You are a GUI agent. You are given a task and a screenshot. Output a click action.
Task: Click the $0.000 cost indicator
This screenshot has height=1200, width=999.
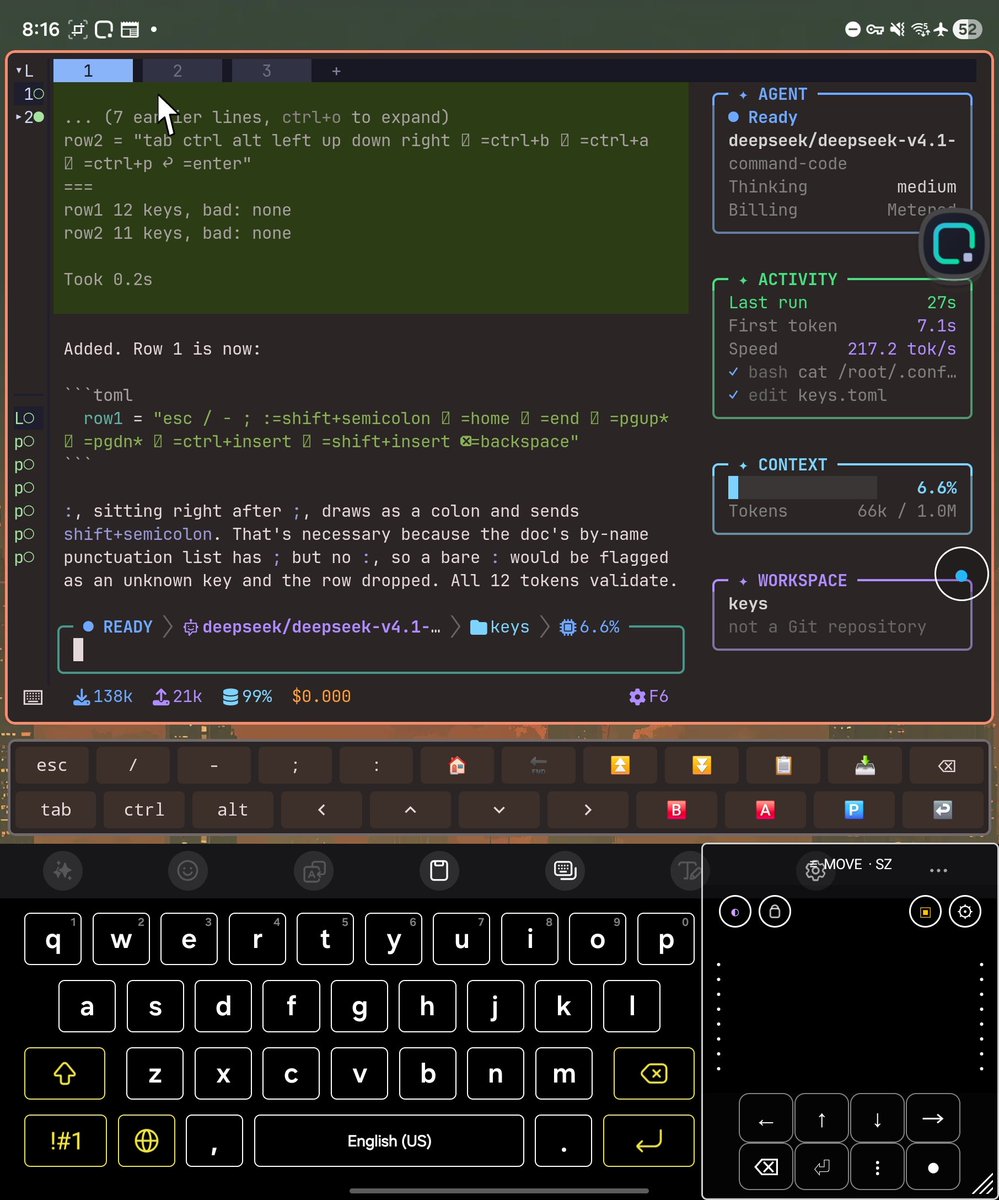click(x=321, y=696)
